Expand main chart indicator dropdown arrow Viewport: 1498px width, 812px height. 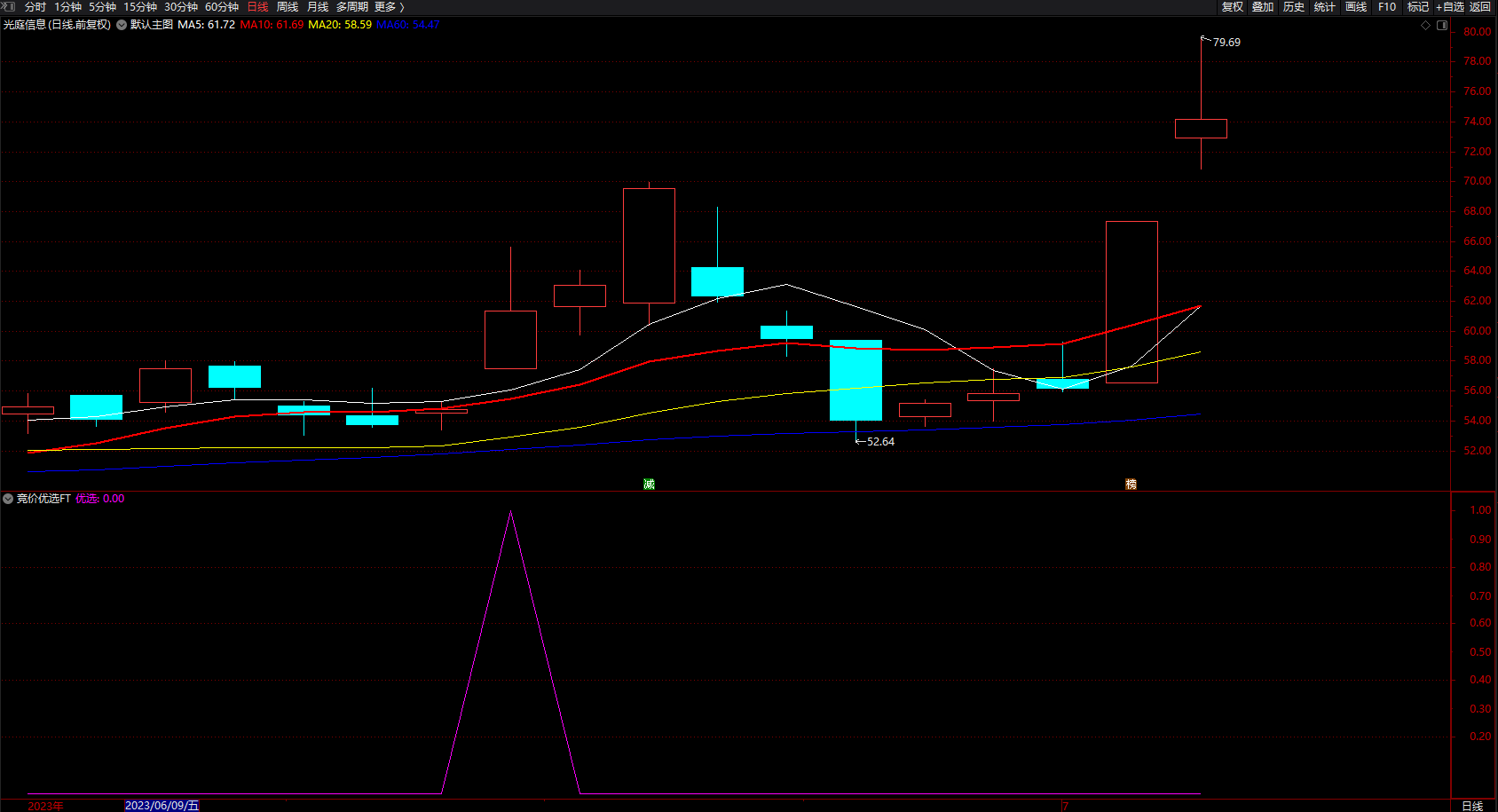122,25
